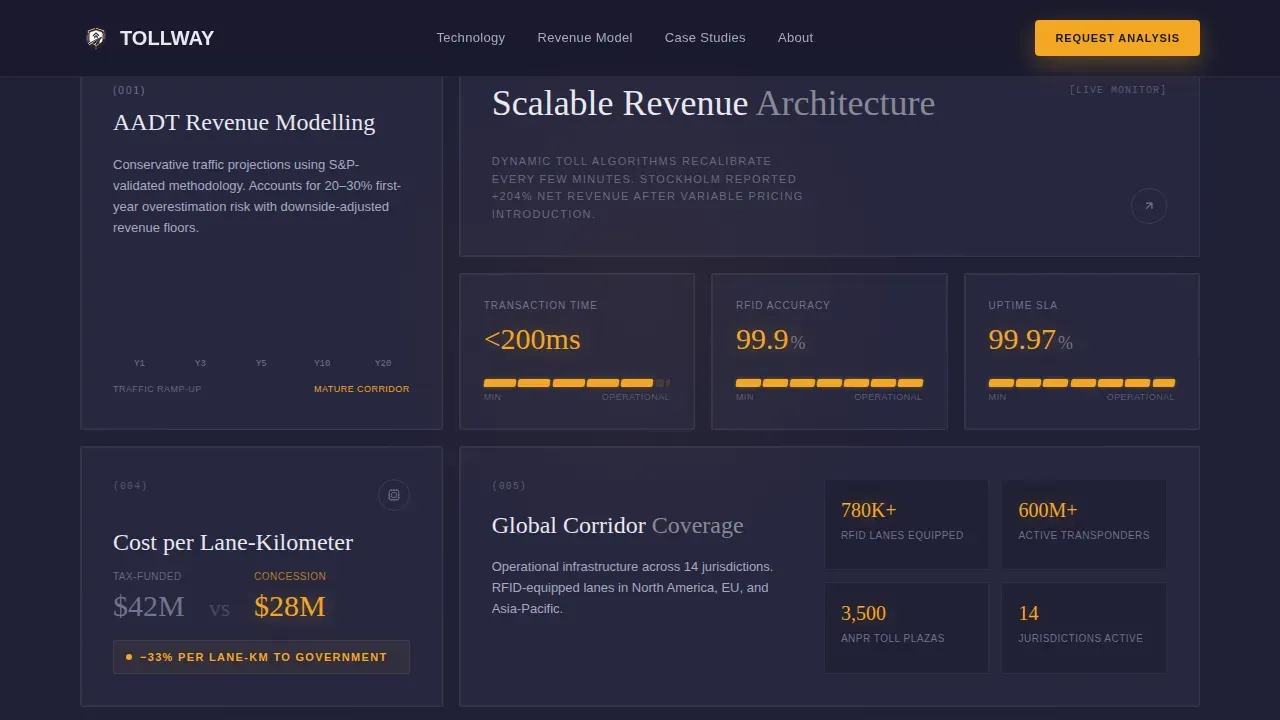This screenshot has width=1280, height=720.
Task: Click the UPTIME SLA label
Action: click(x=1023, y=305)
